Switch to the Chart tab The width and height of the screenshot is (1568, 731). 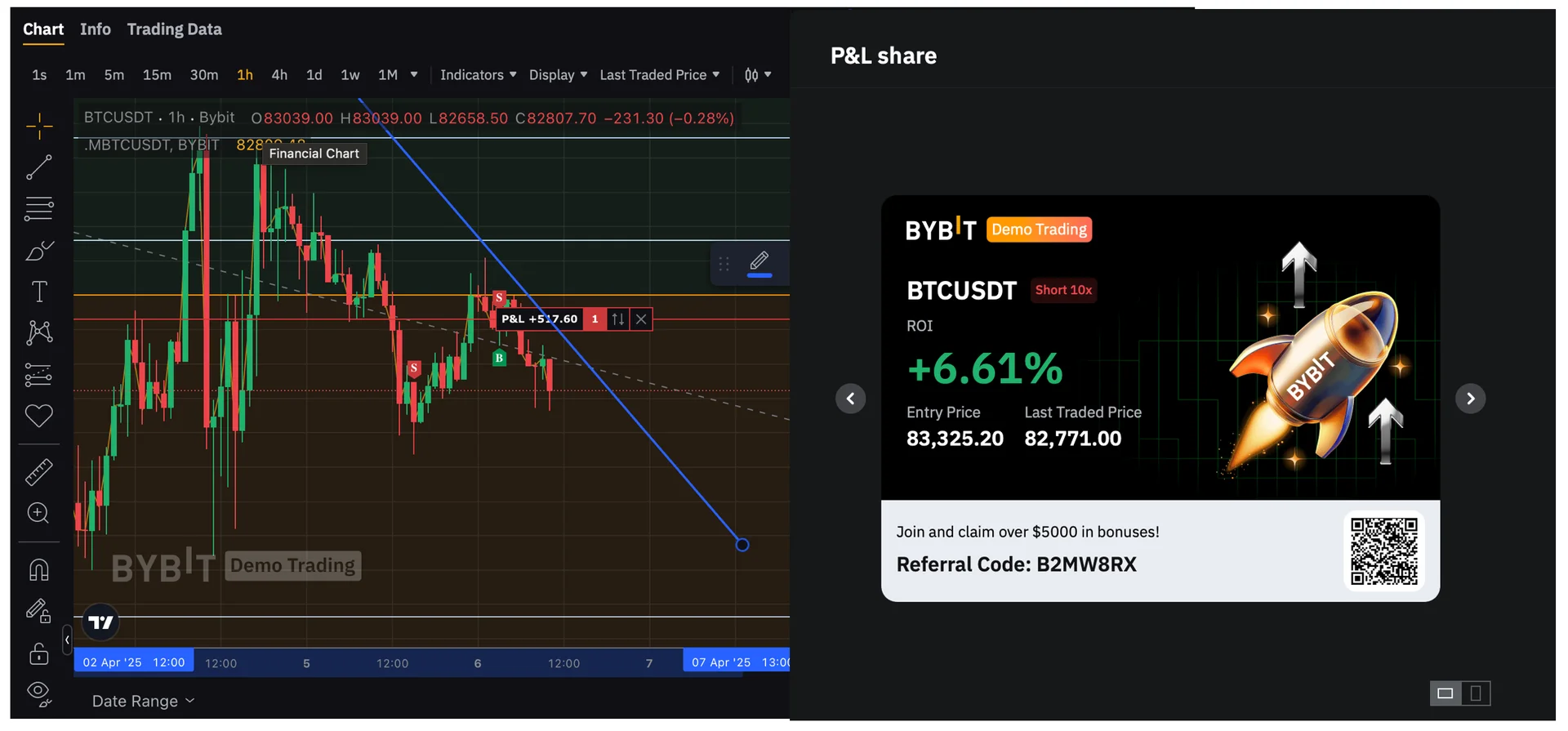point(43,29)
